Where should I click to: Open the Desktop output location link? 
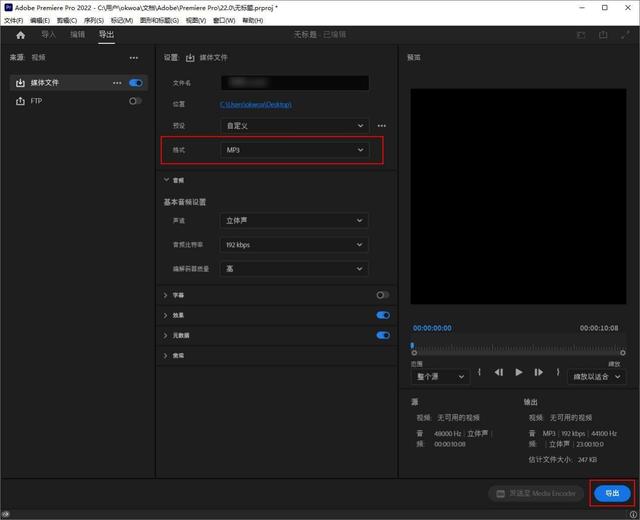pos(256,104)
